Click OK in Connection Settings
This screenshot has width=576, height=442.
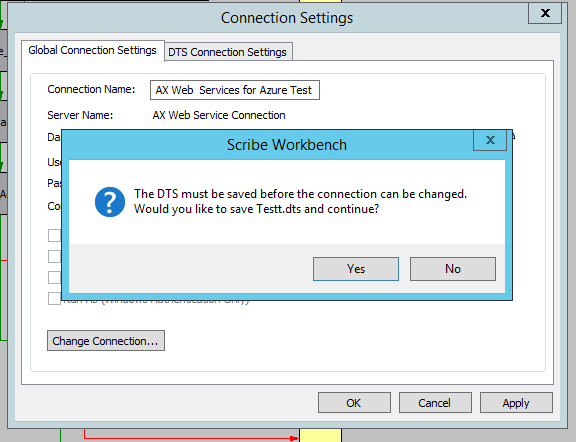354,403
